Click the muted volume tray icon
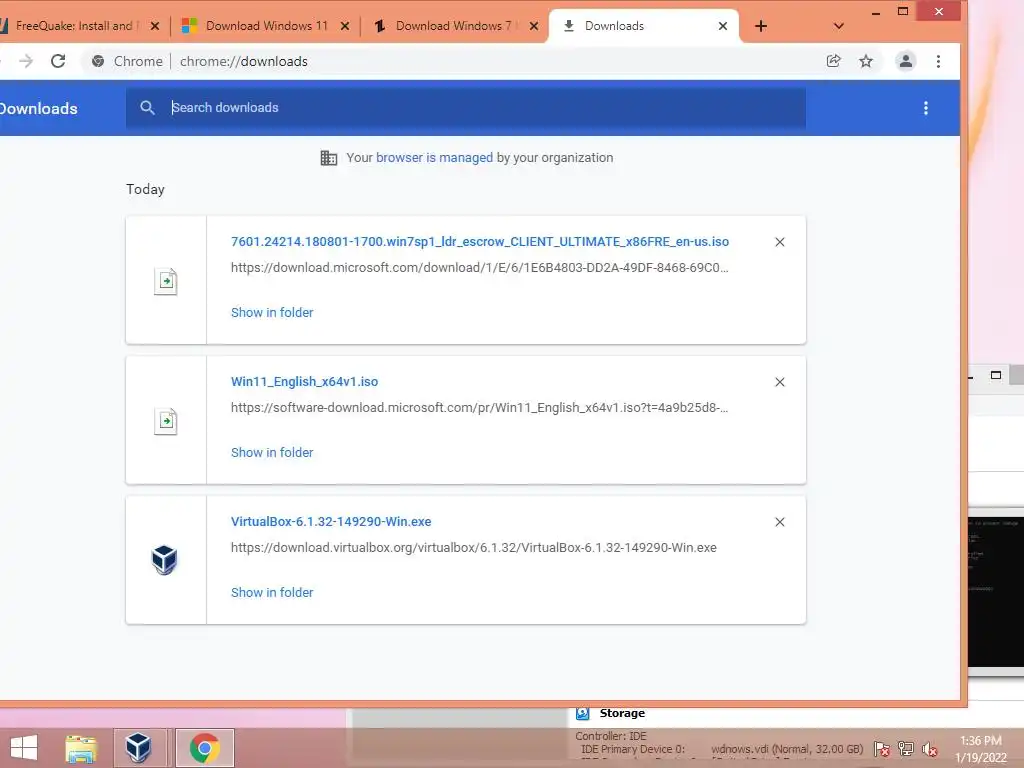 pos(929,749)
